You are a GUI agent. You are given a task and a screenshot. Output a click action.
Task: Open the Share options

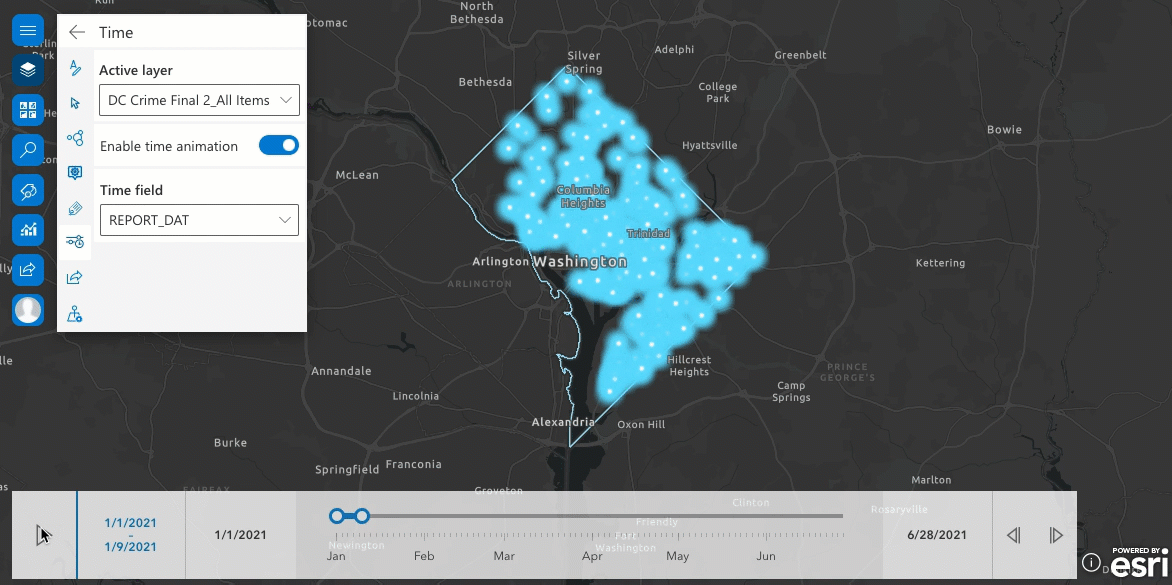click(28, 270)
